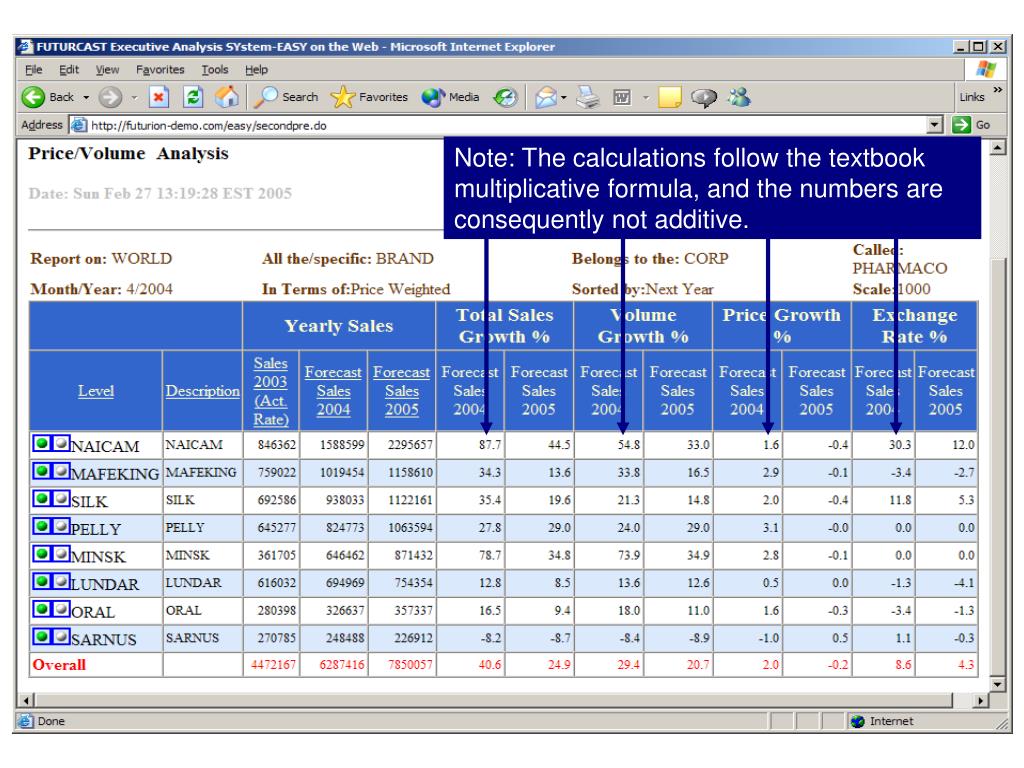Click the gray circle icon in the ORAL row

61,609
